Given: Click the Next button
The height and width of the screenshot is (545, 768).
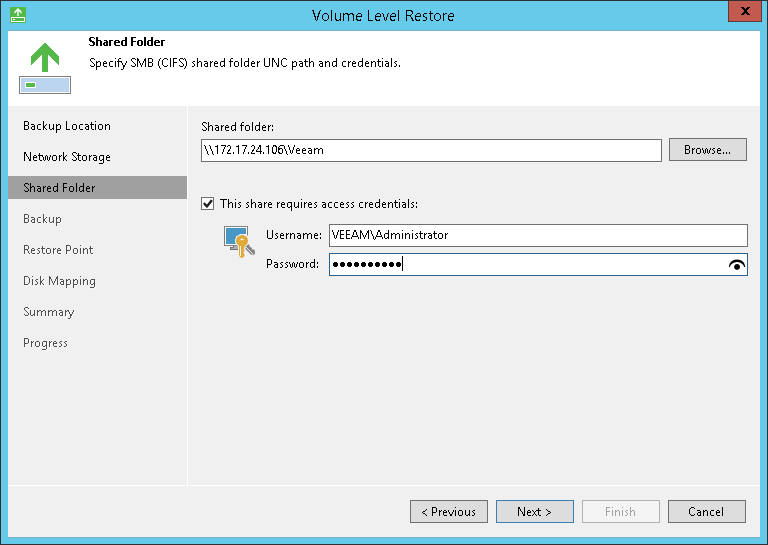Looking at the screenshot, I should click(x=534, y=512).
